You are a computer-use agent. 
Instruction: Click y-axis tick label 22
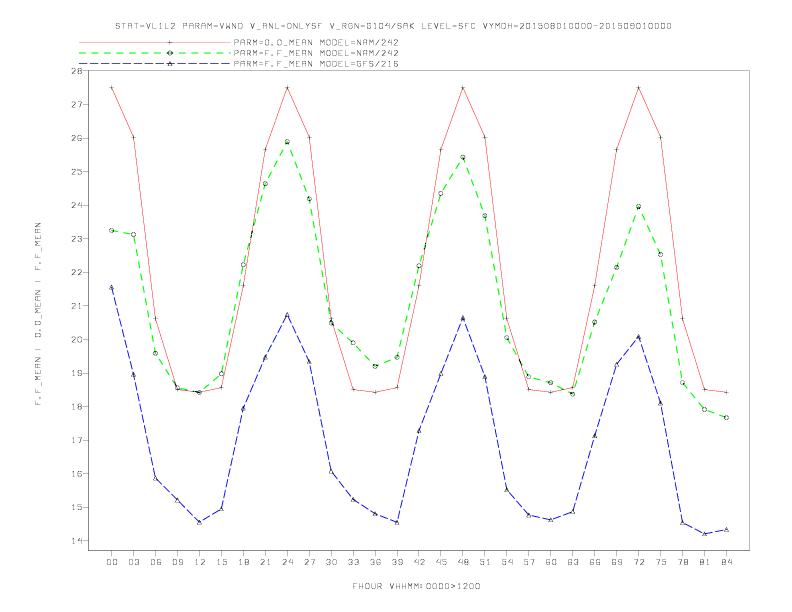pyautogui.click(x=77, y=273)
